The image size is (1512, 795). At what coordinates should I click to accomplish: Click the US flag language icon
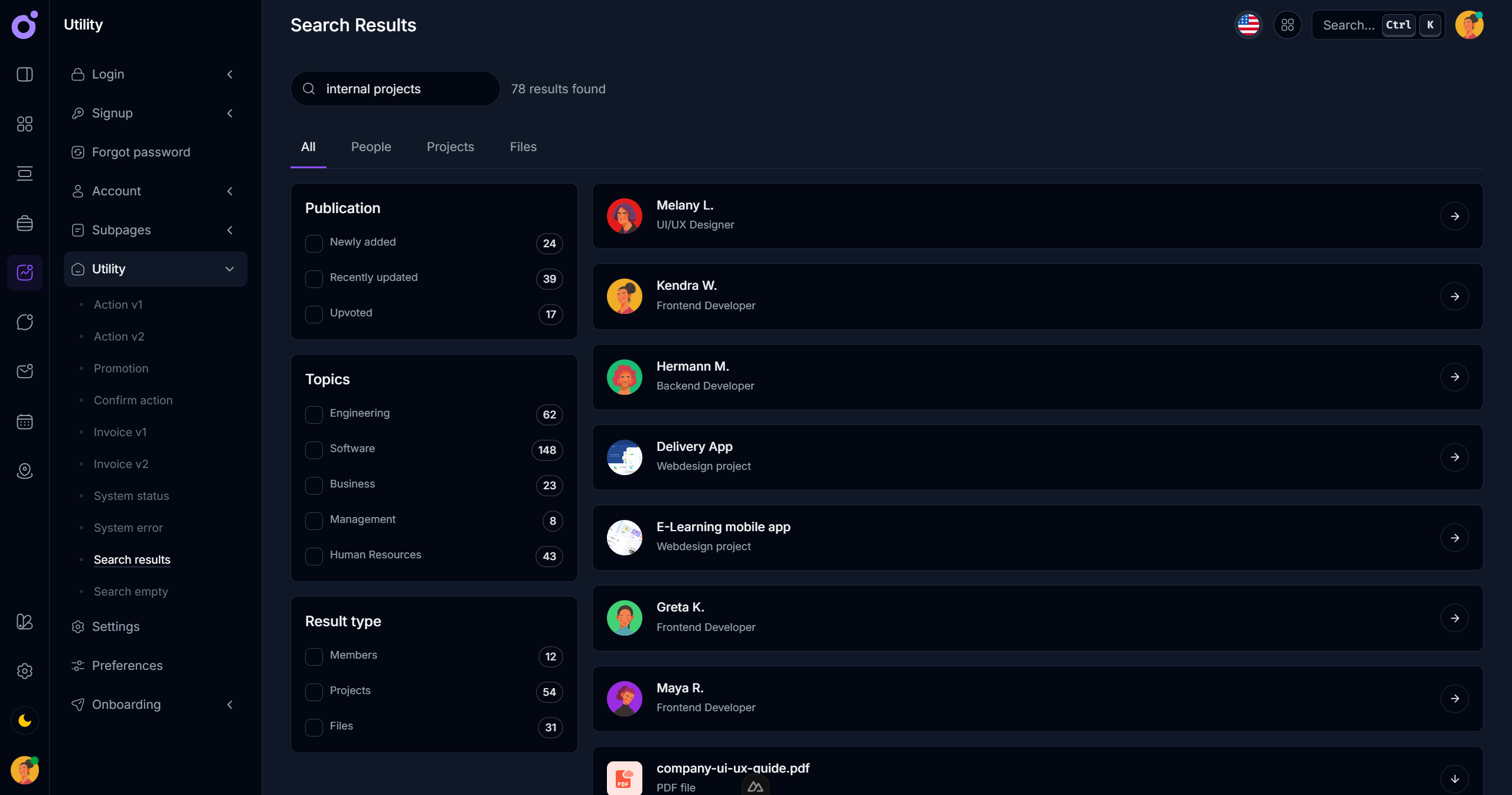pos(1248,25)
